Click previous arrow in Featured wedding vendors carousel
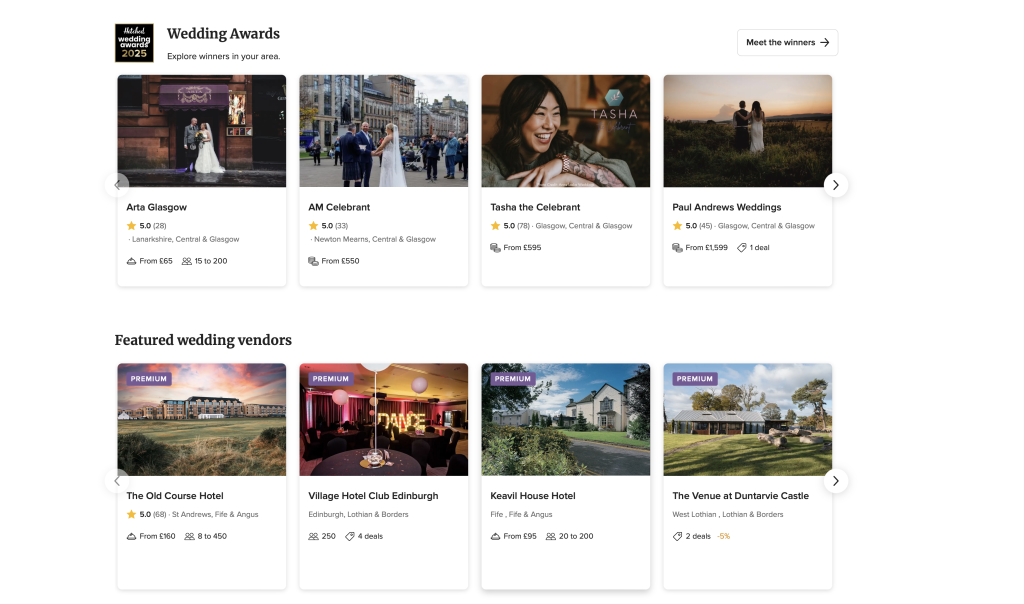 point(118,481)
